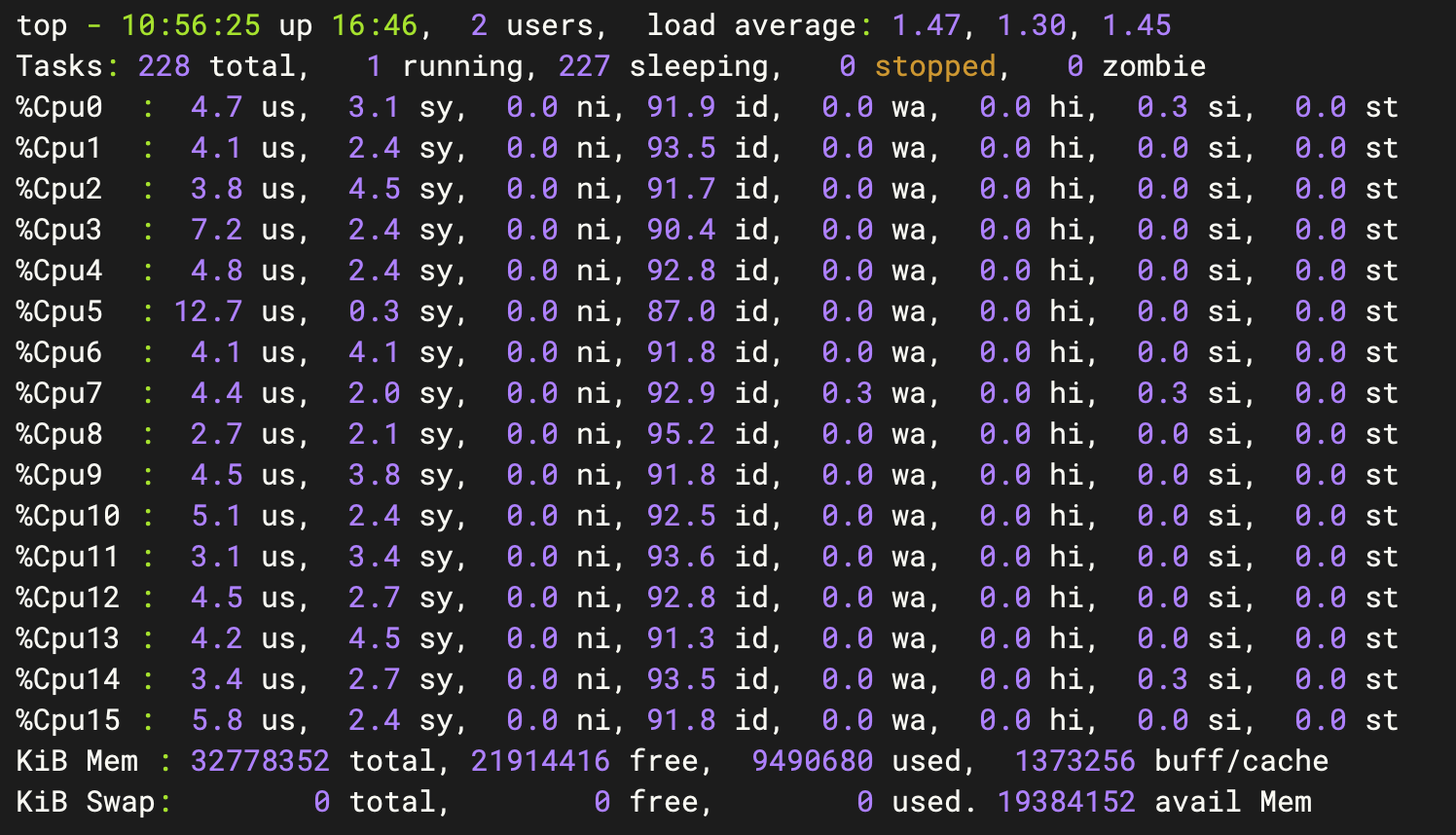Select free memory value 21914416
The width and height of the screenshot is (1456, 835).
541,761
